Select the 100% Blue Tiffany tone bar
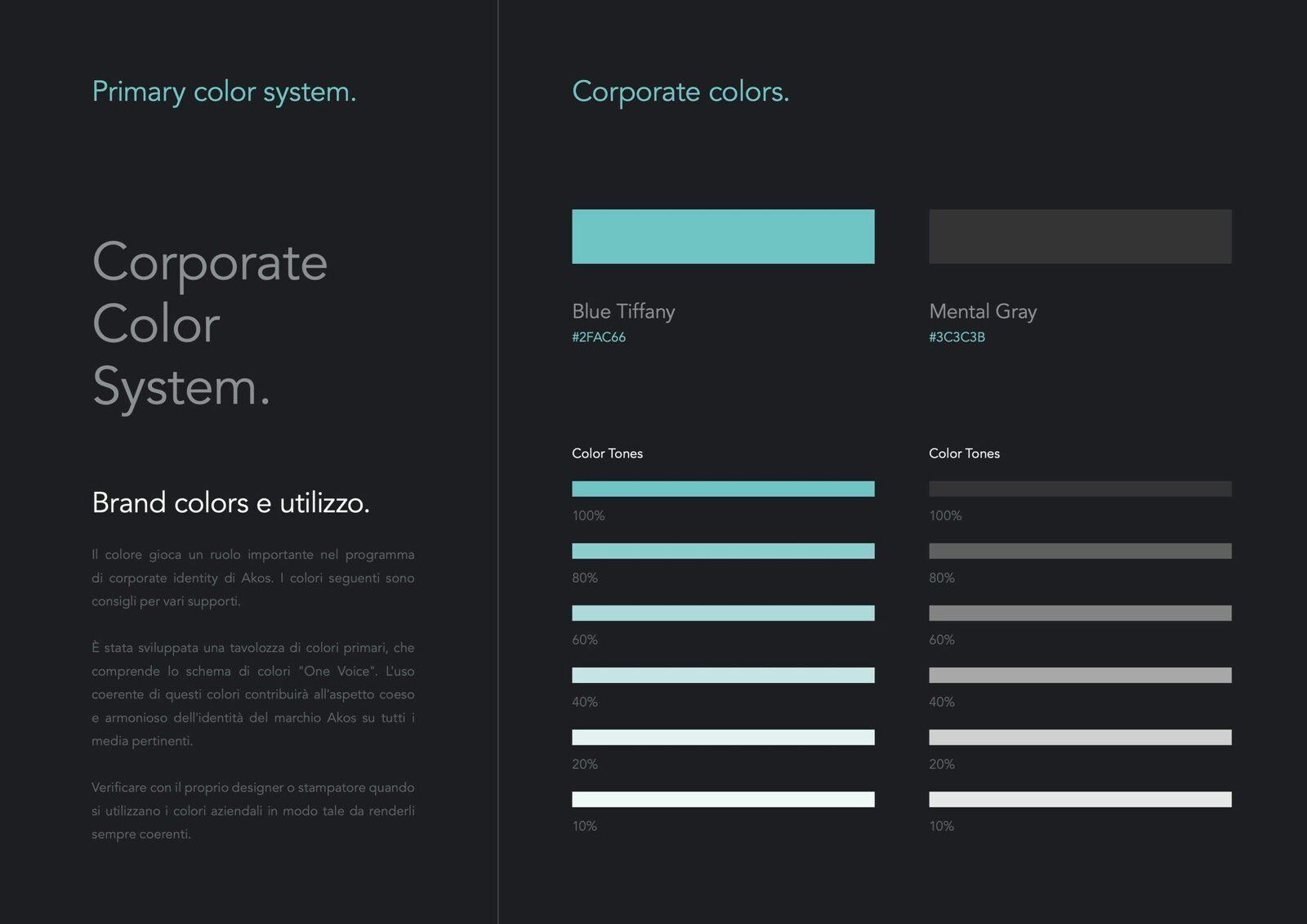This screenshot has height=924, width=1307. pyautogui.click(x=723, y=489)
